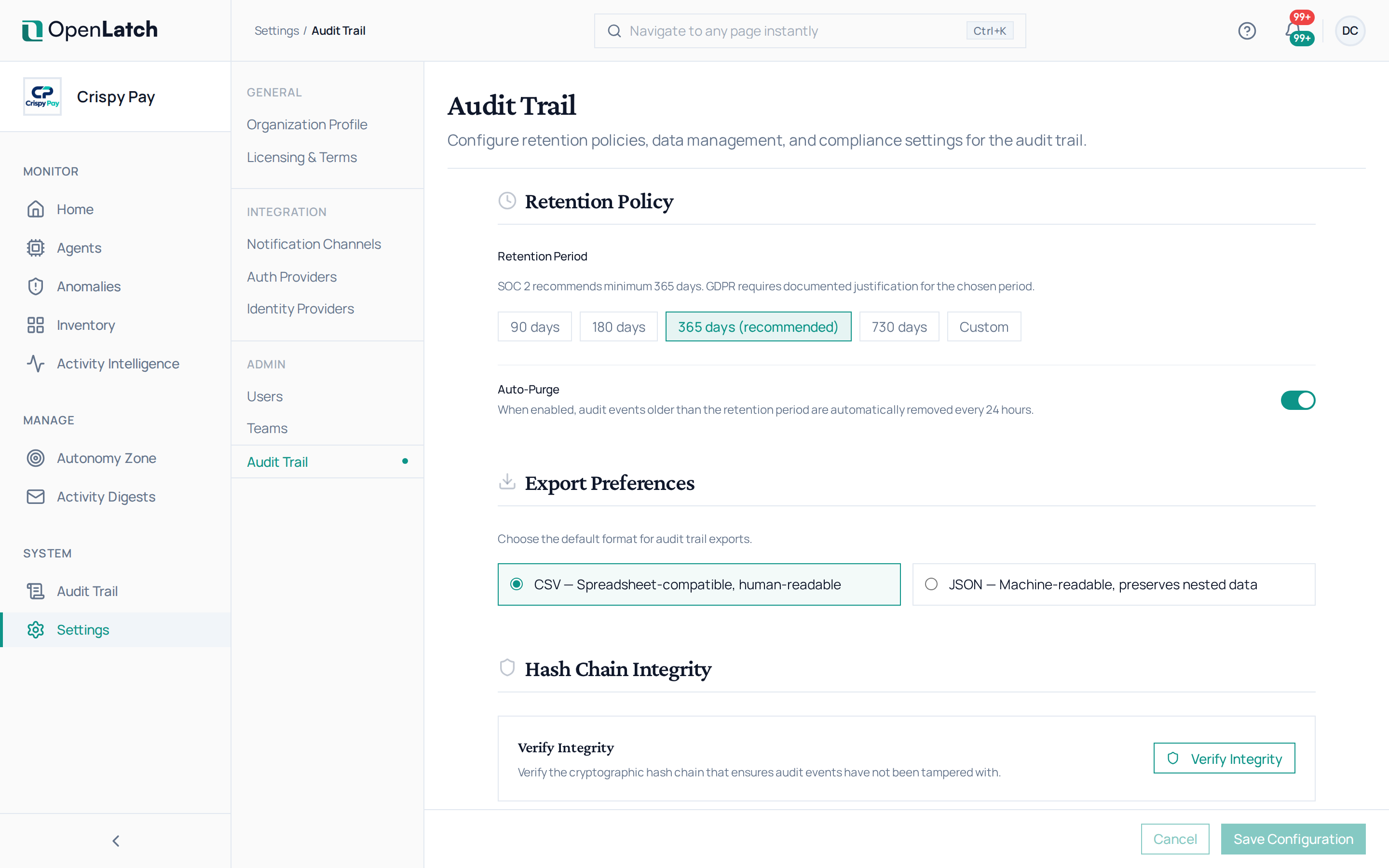Viewport: 1389px width, 868px height.
Task: Open Licensing & Terms settings
Action: click(x=301, y=157)
